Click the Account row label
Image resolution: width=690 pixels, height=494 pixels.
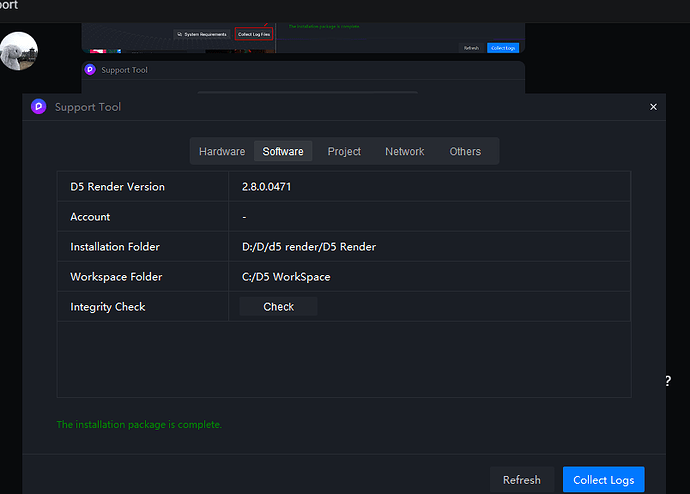(90, 217)
